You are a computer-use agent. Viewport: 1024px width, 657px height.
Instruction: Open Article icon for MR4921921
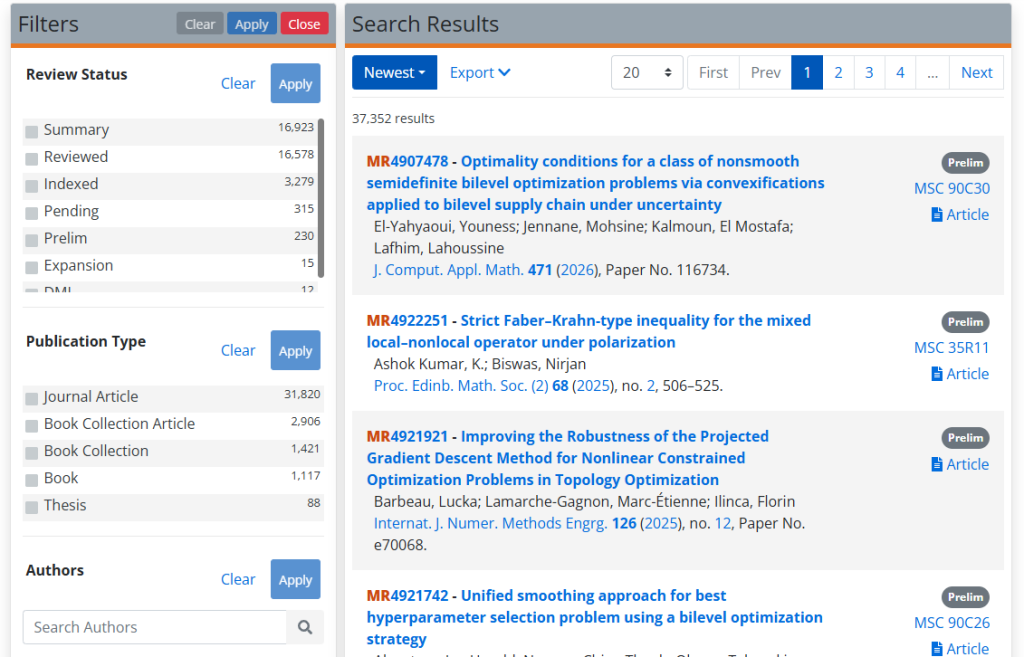pos(937,464)
